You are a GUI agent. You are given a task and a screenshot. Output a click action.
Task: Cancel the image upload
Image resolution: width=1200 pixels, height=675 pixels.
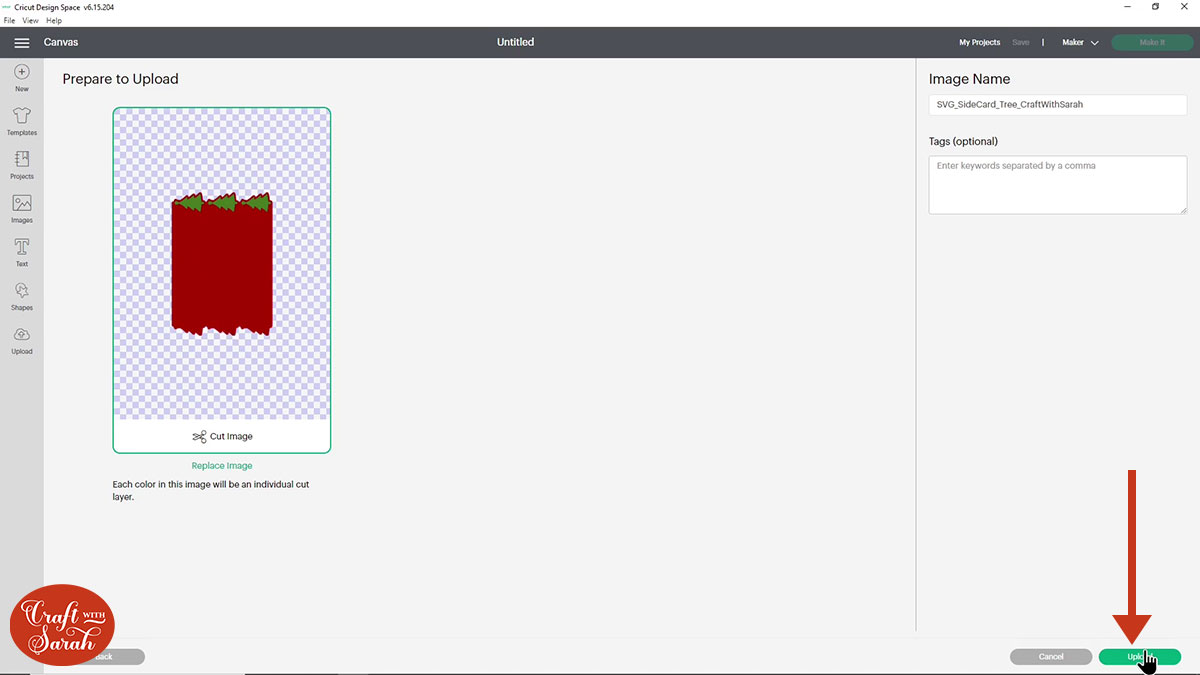click(x=1051, y=656)
